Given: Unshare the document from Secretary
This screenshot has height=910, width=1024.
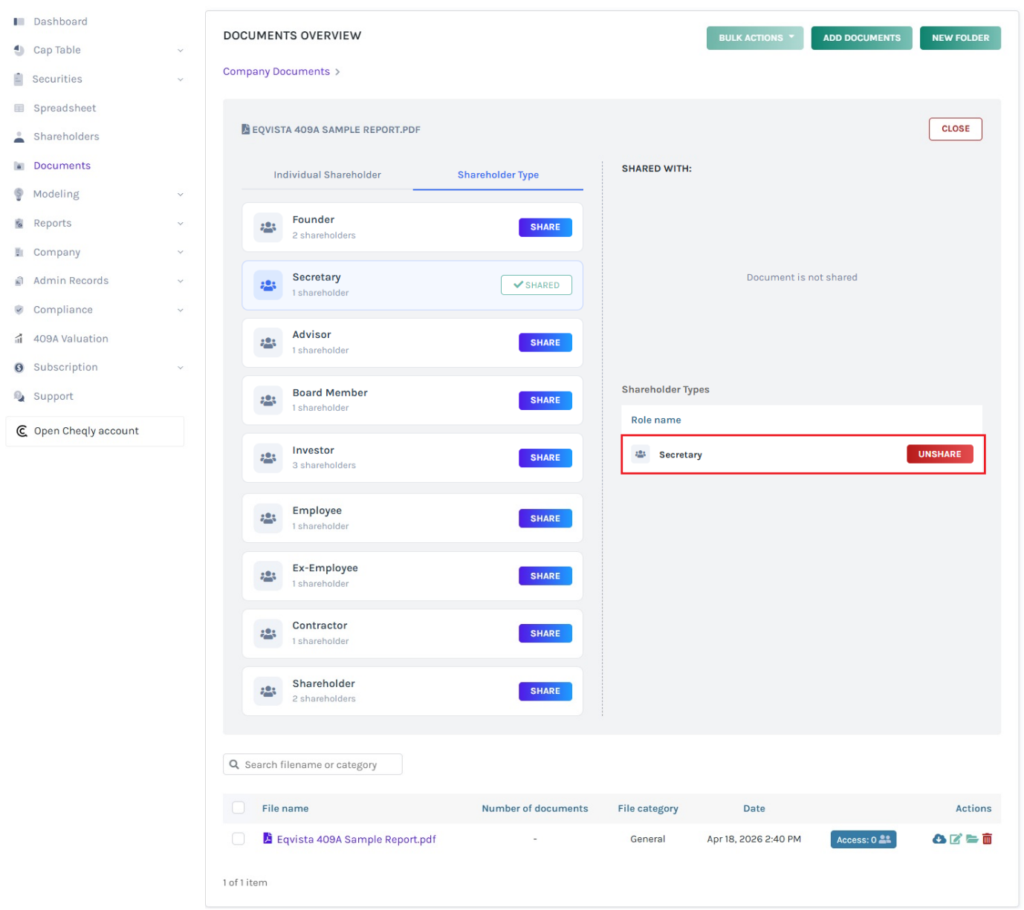Looking at the screenshot, I should click(x=939, y=454).
